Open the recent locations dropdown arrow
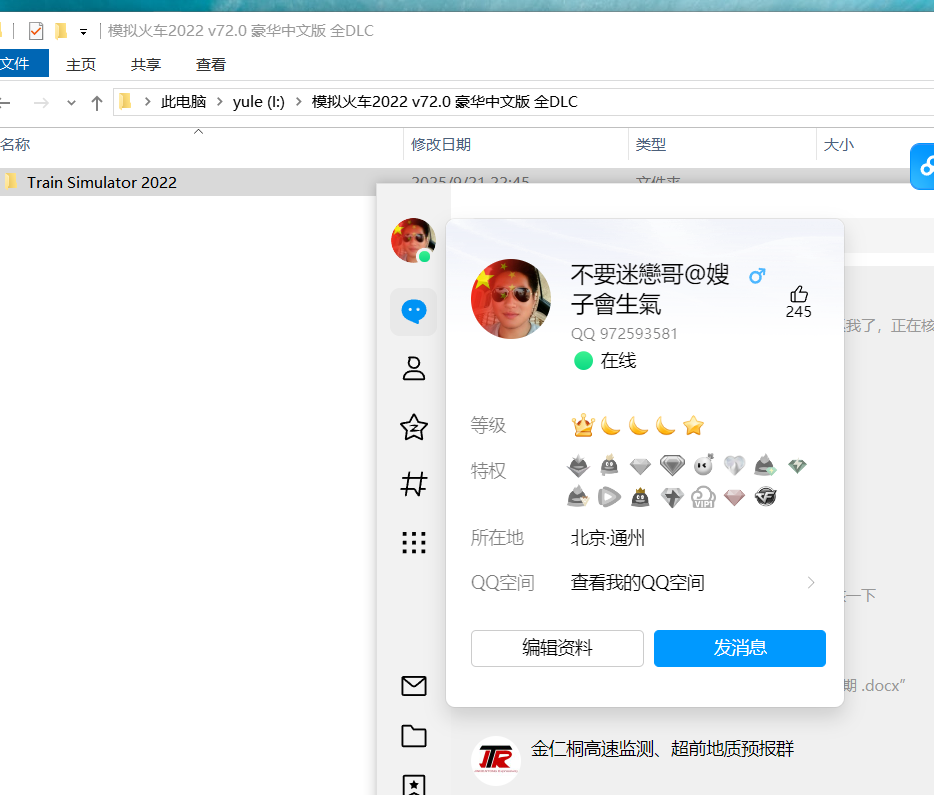Image resolution: width=934 pixels, height=795 pixels. point(71,102)
